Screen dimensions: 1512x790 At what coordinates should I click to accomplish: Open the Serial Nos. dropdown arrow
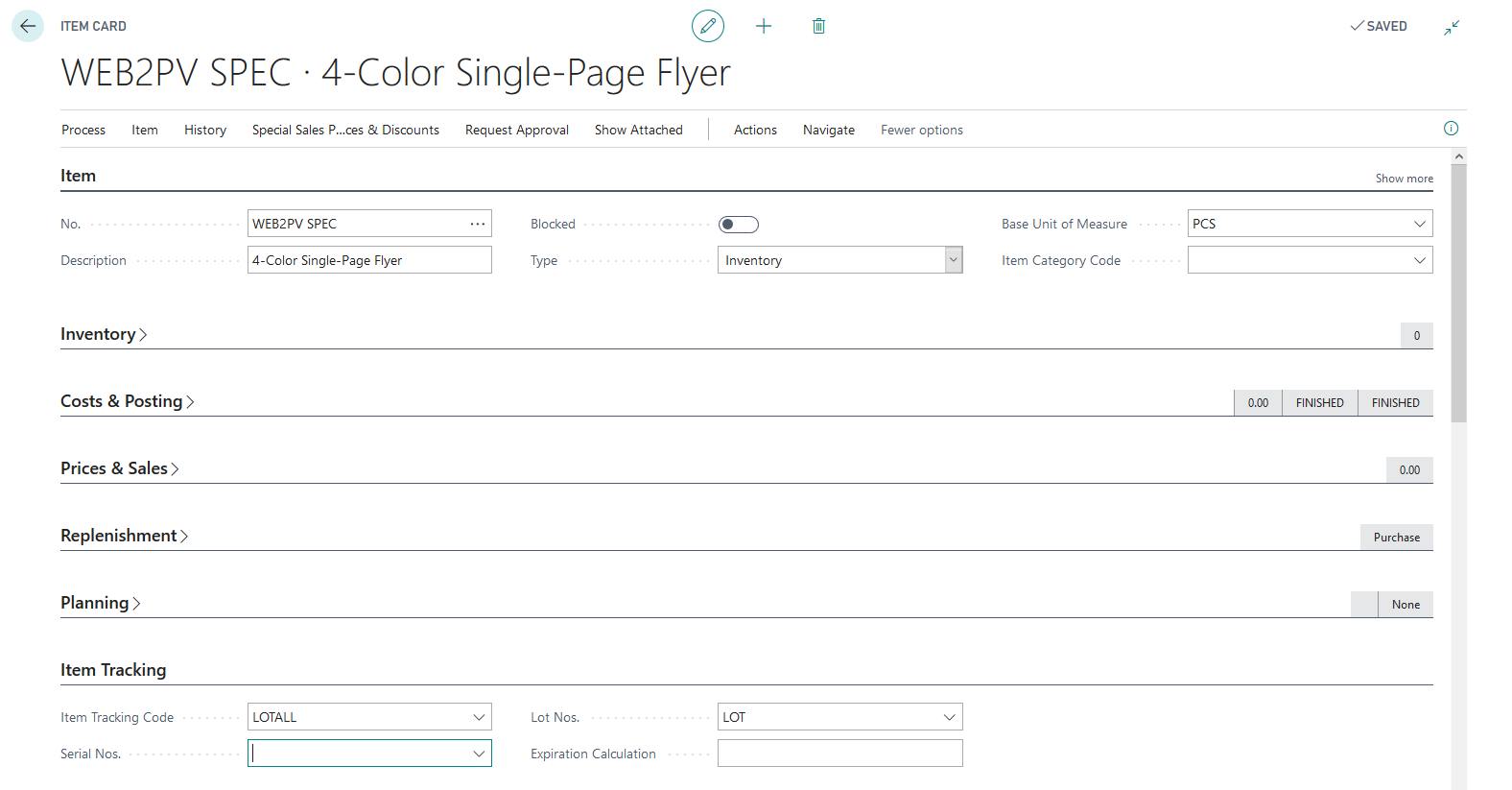pos(478,754)
